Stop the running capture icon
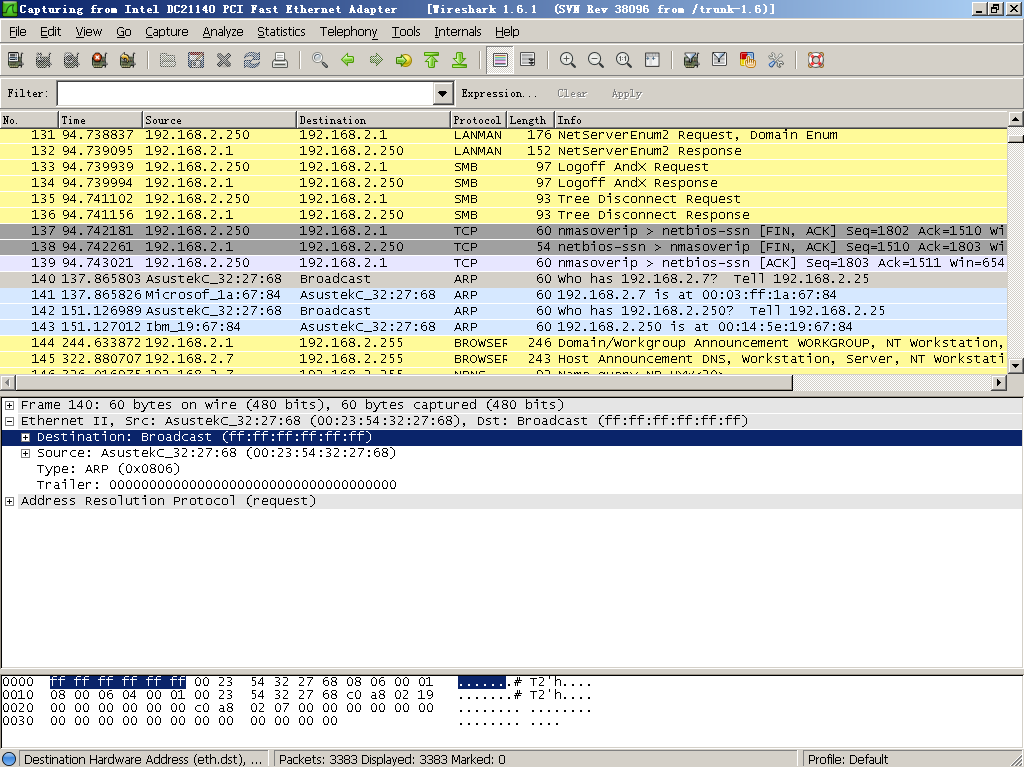Screen dimensions: 1024x768 point(100,61)
